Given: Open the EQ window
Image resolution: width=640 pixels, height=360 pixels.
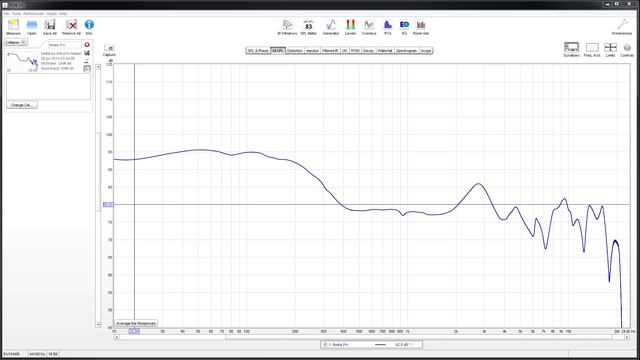Looking at the screenshot, I should pyautogui.click(x=404, y=25).
